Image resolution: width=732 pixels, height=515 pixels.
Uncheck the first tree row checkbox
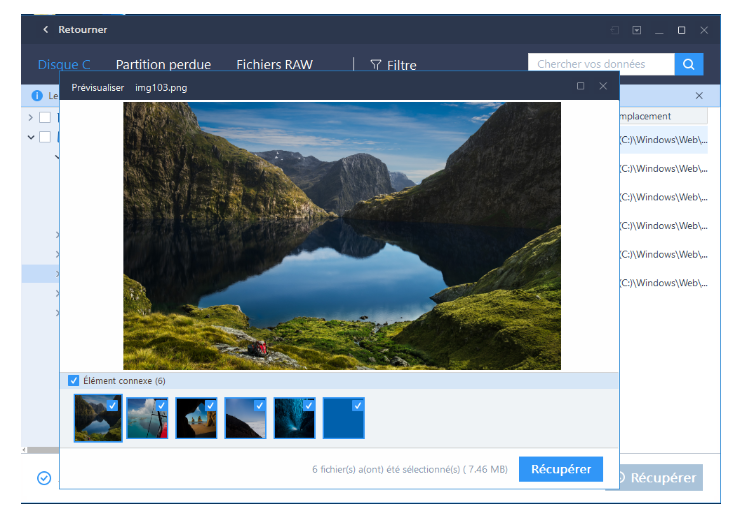pos(45,117)
